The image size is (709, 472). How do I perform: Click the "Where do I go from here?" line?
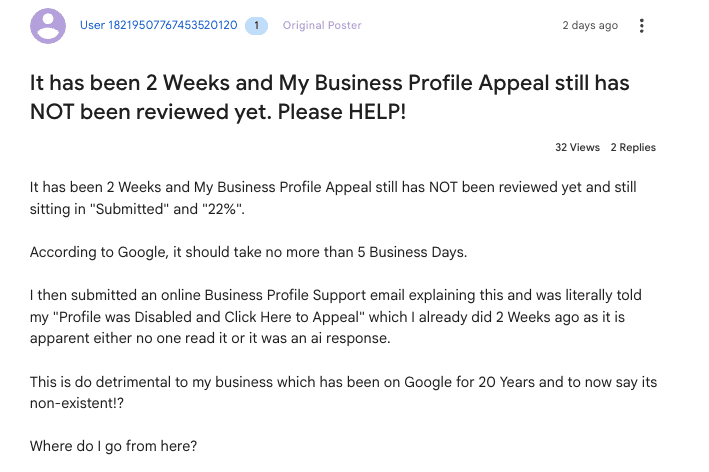point(113,446)
